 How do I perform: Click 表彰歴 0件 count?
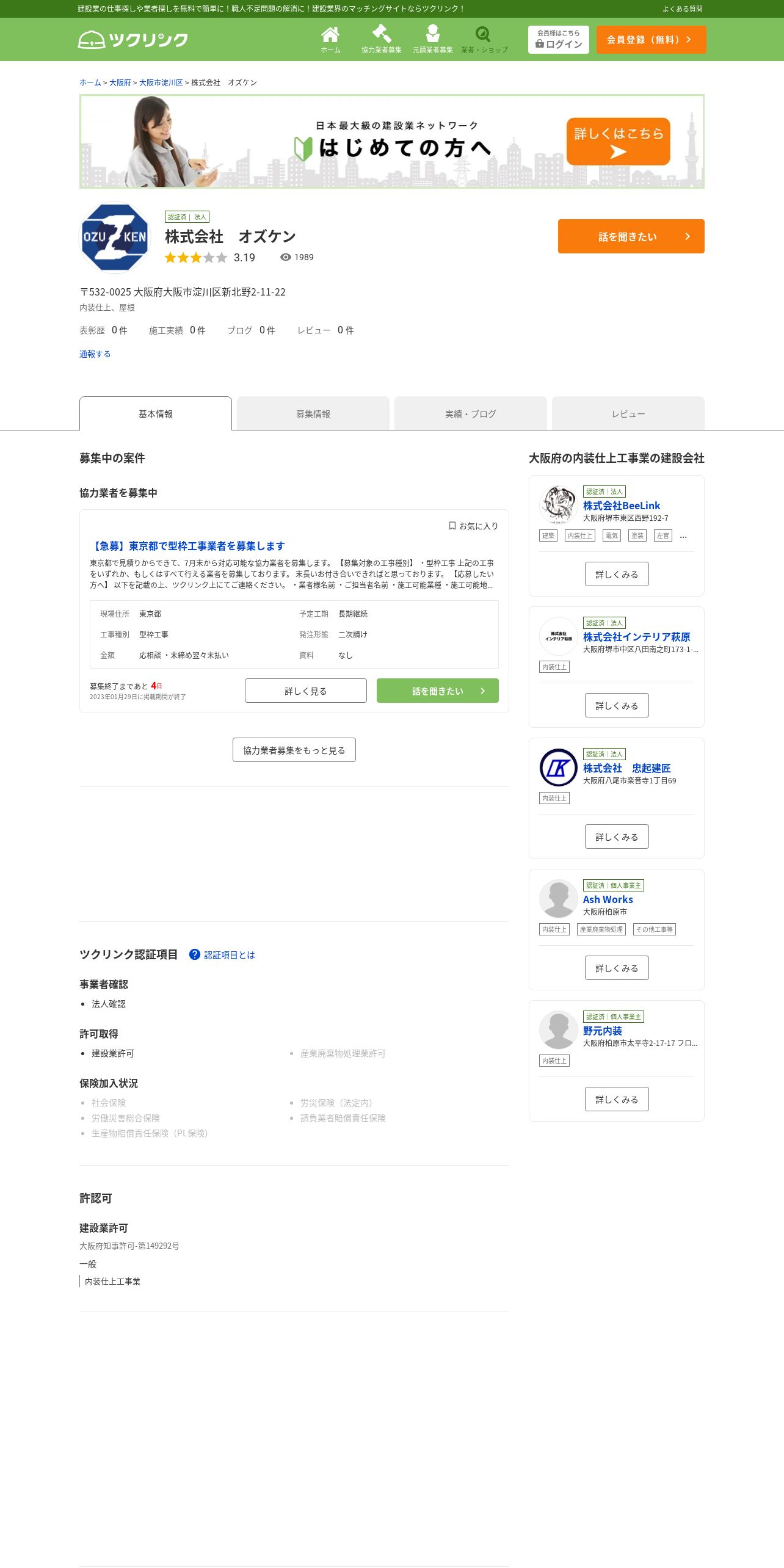point(103,330)
